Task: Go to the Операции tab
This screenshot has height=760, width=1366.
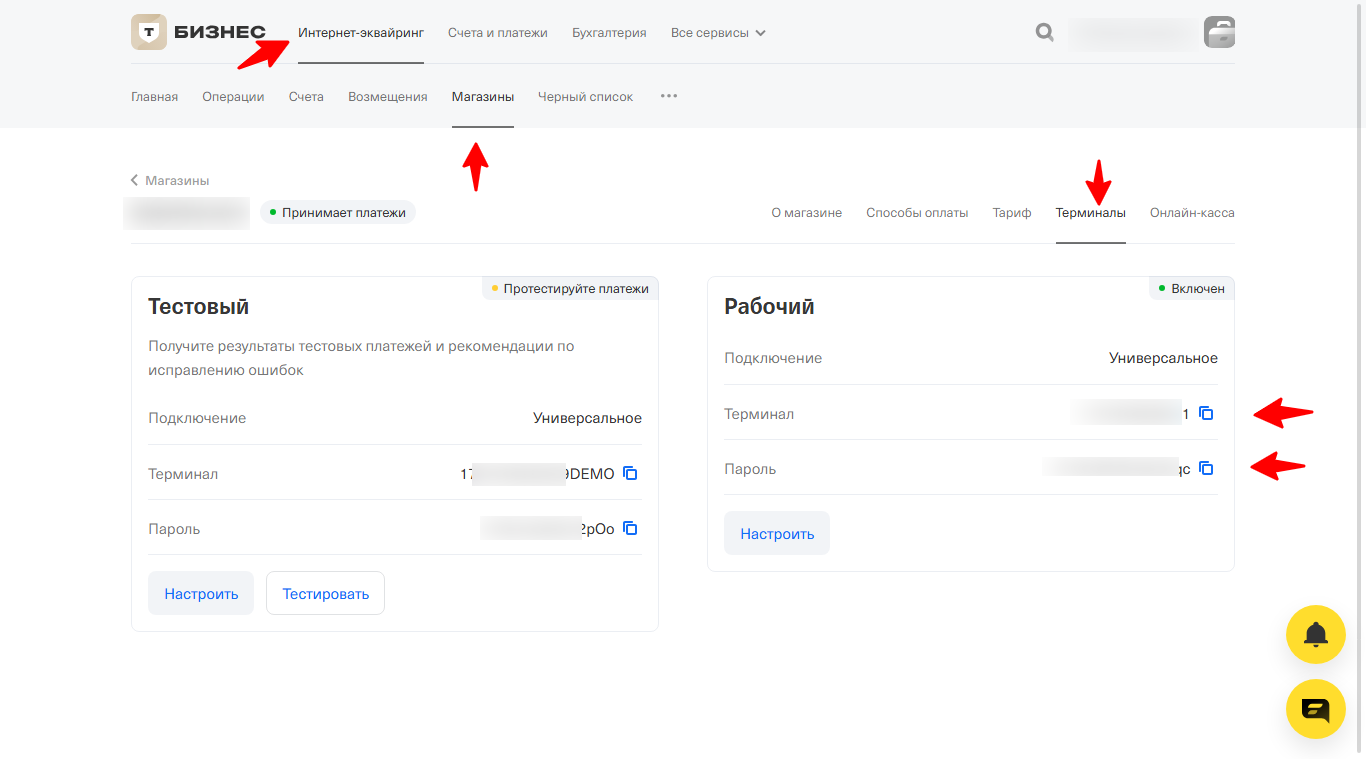Action: [x=233, y=97]
